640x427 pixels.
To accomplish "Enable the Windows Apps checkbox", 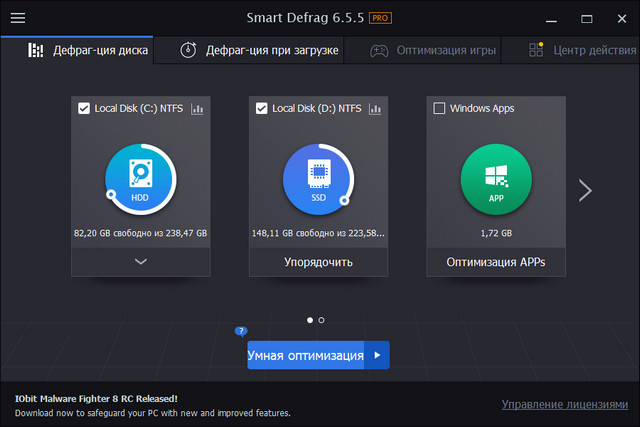I will point(440,108).
